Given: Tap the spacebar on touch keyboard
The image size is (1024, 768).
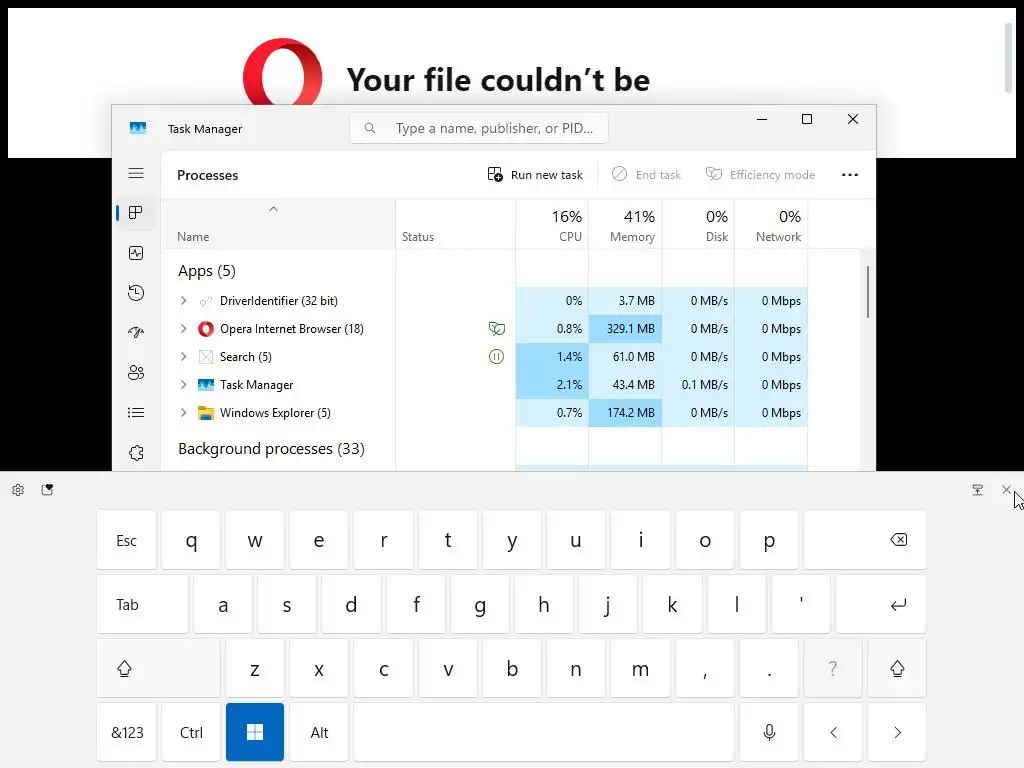Looking at the screenshot, I should tap(544, 732).
